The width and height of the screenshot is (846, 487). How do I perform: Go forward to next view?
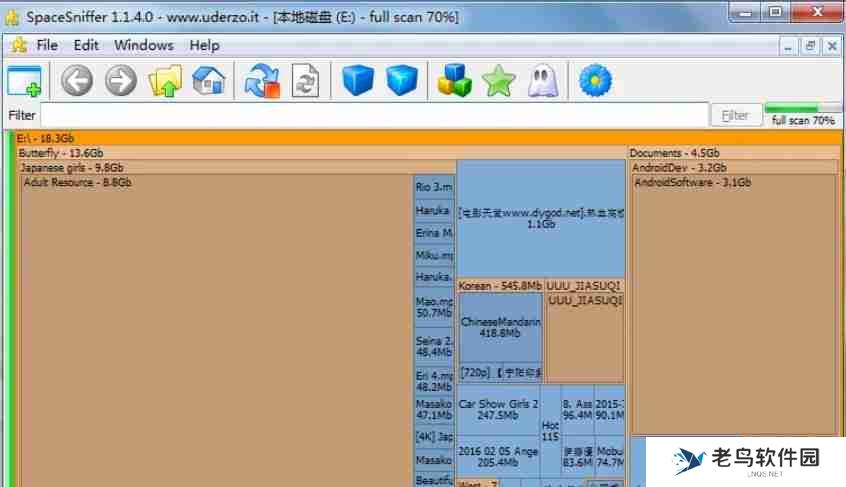(x=121, y=80)
